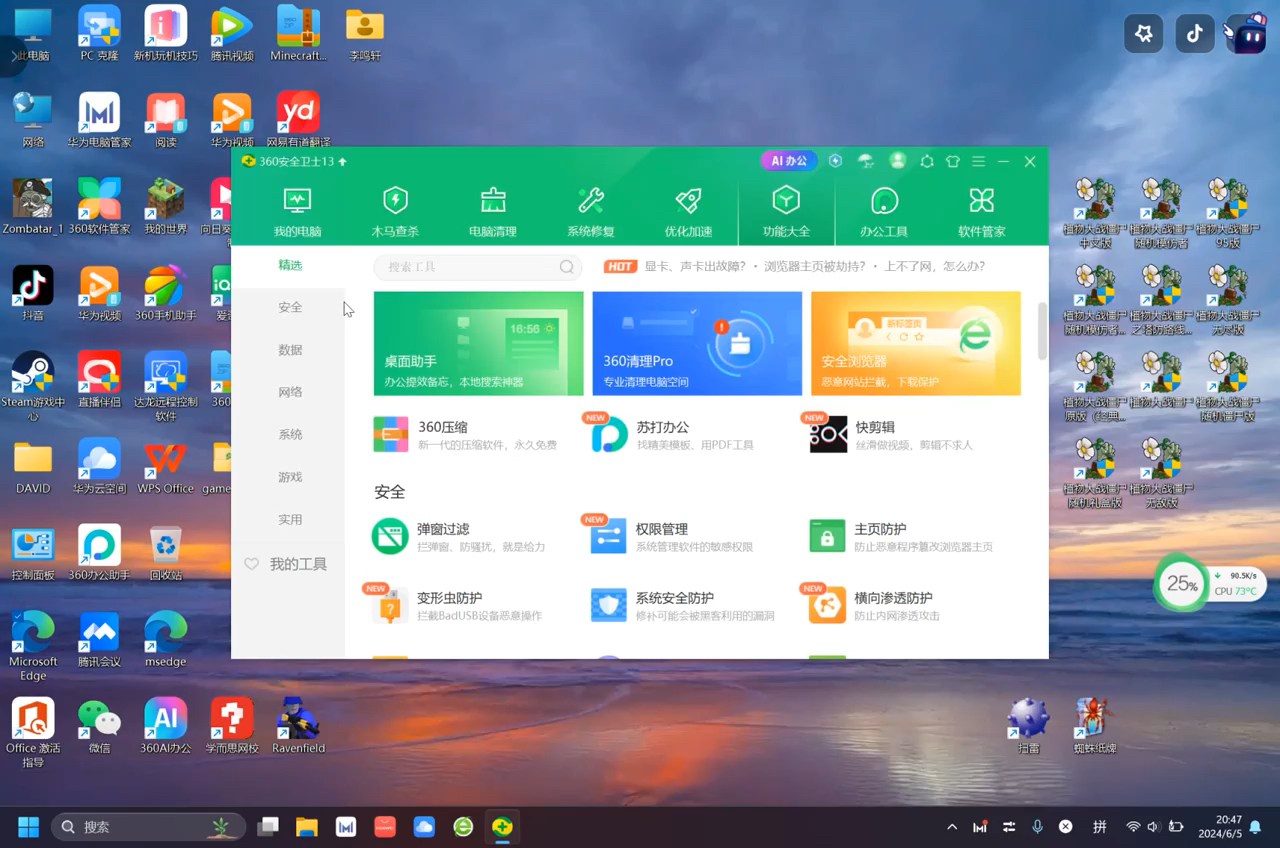Open File Explorer from the taskbar

coord(306,827)
